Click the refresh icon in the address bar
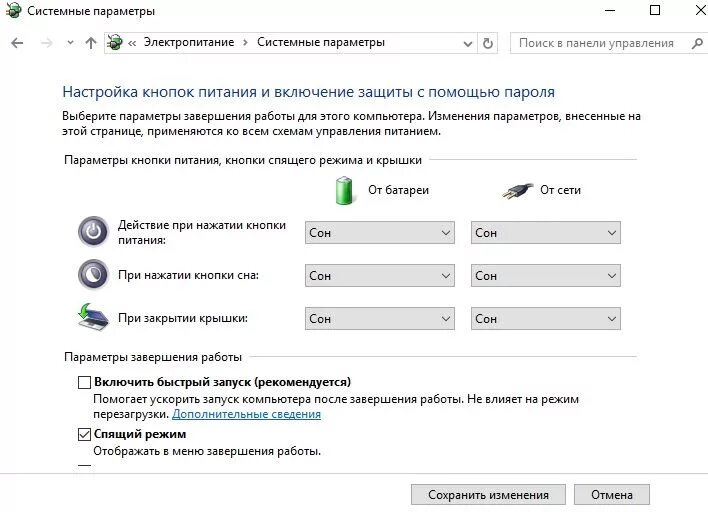 [x=488, y=43]
